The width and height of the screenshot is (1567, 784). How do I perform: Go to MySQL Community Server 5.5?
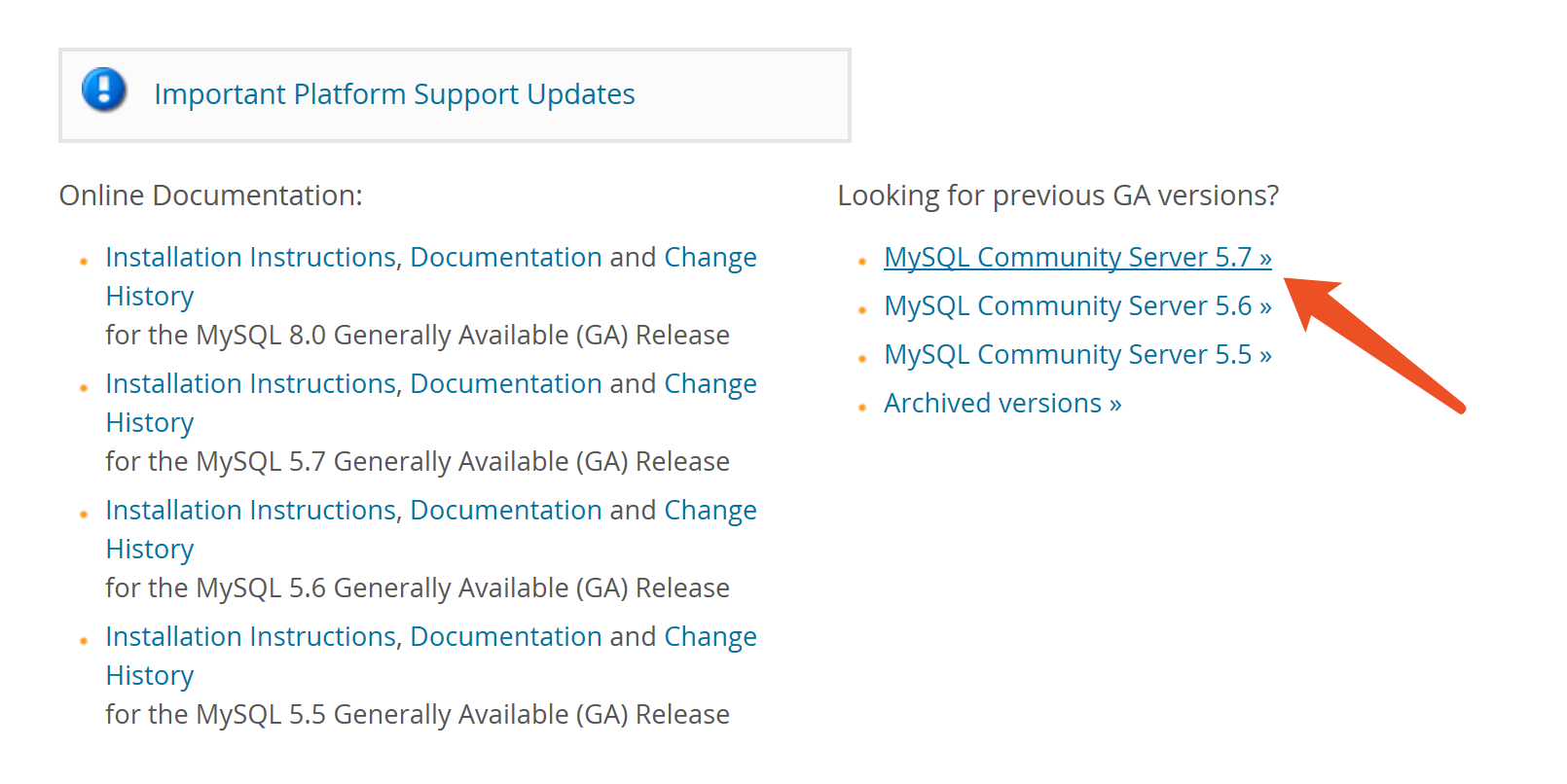[x=1076, y=355]
